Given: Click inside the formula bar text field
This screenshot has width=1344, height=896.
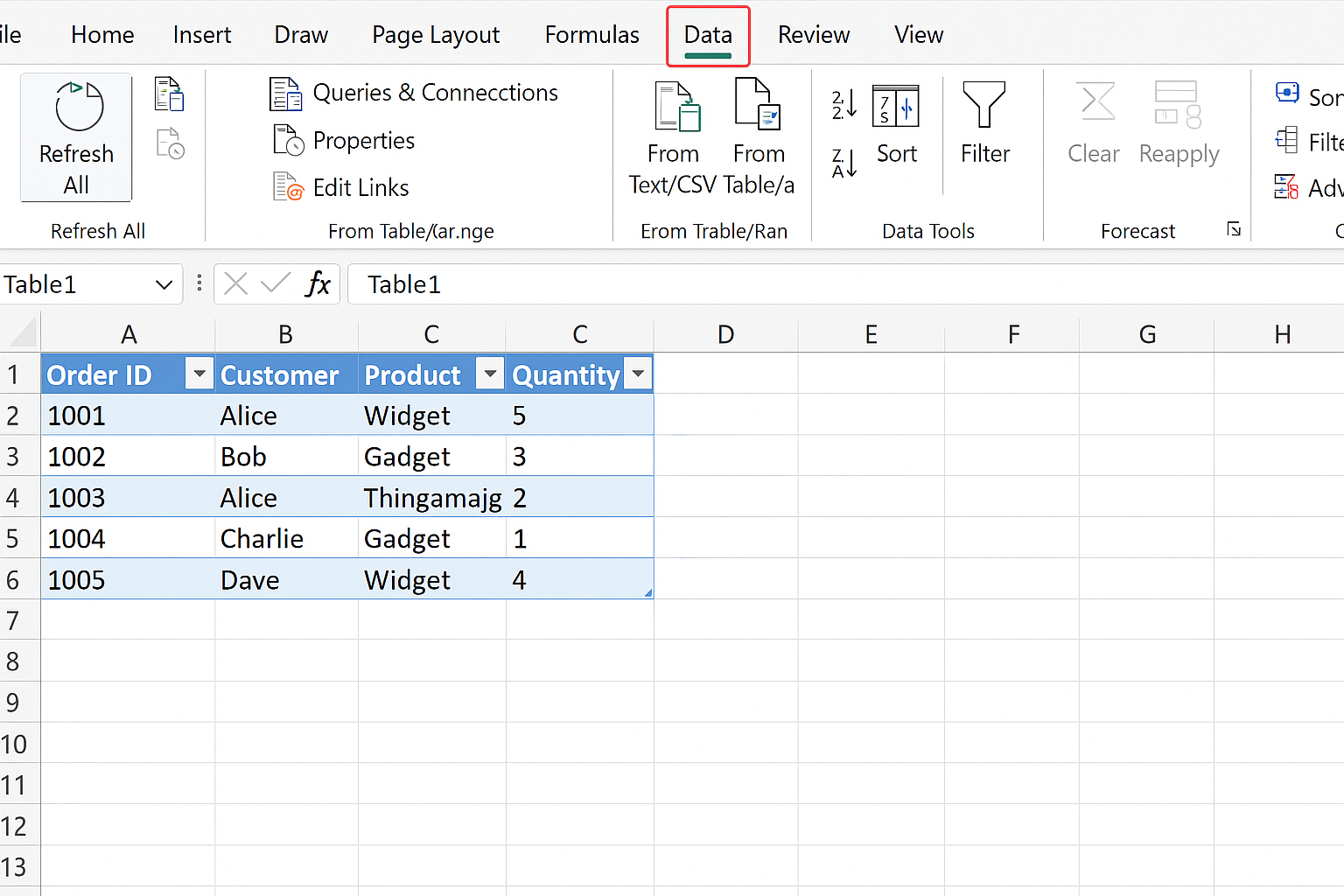Looking at the screenshot, I should pos(845,284).
